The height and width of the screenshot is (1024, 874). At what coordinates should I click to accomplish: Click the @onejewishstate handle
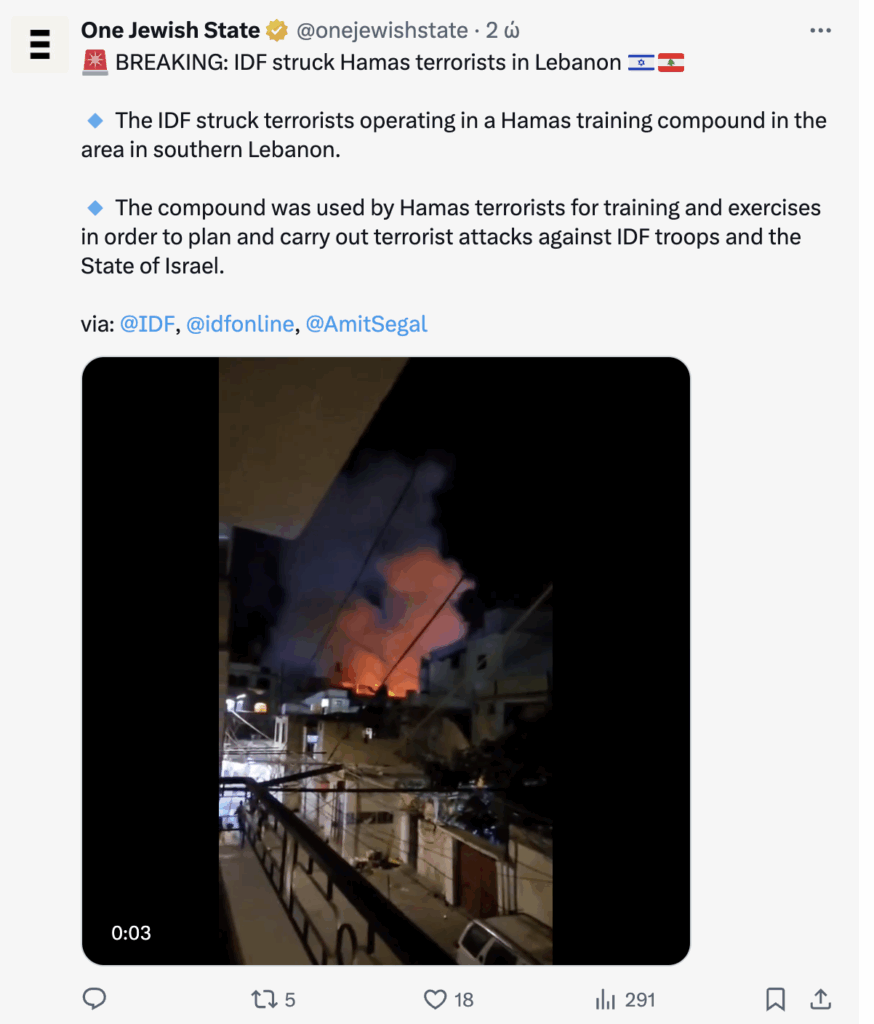[x=382, y=30]
